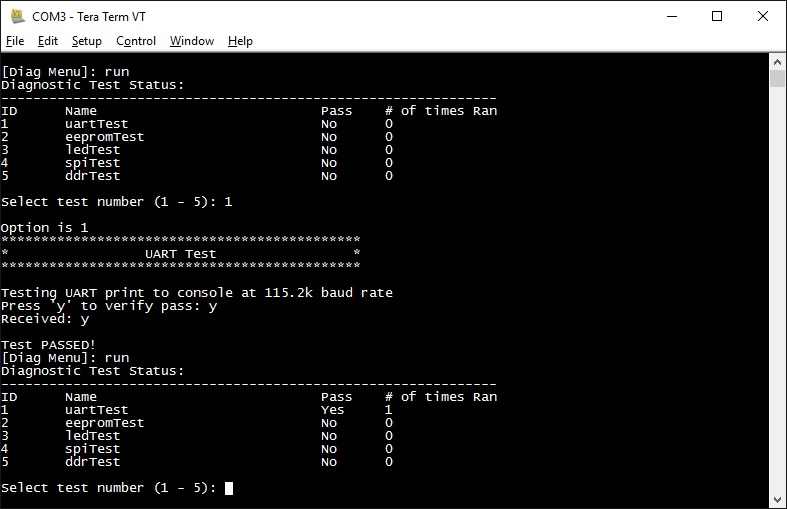Open the Window menu

pyautogui.click(x=192, y=41)
